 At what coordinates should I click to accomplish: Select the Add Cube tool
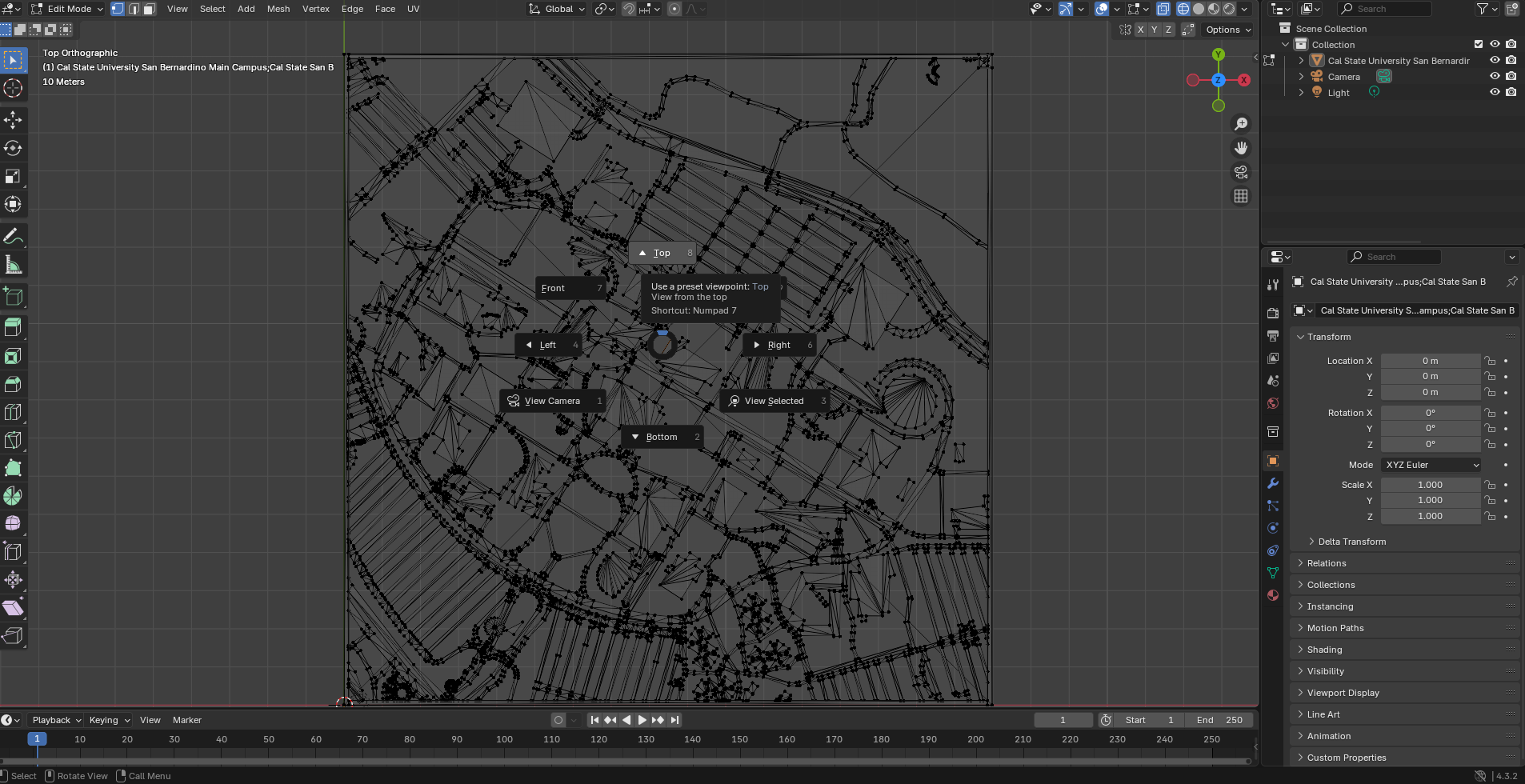tap(13, 296)
